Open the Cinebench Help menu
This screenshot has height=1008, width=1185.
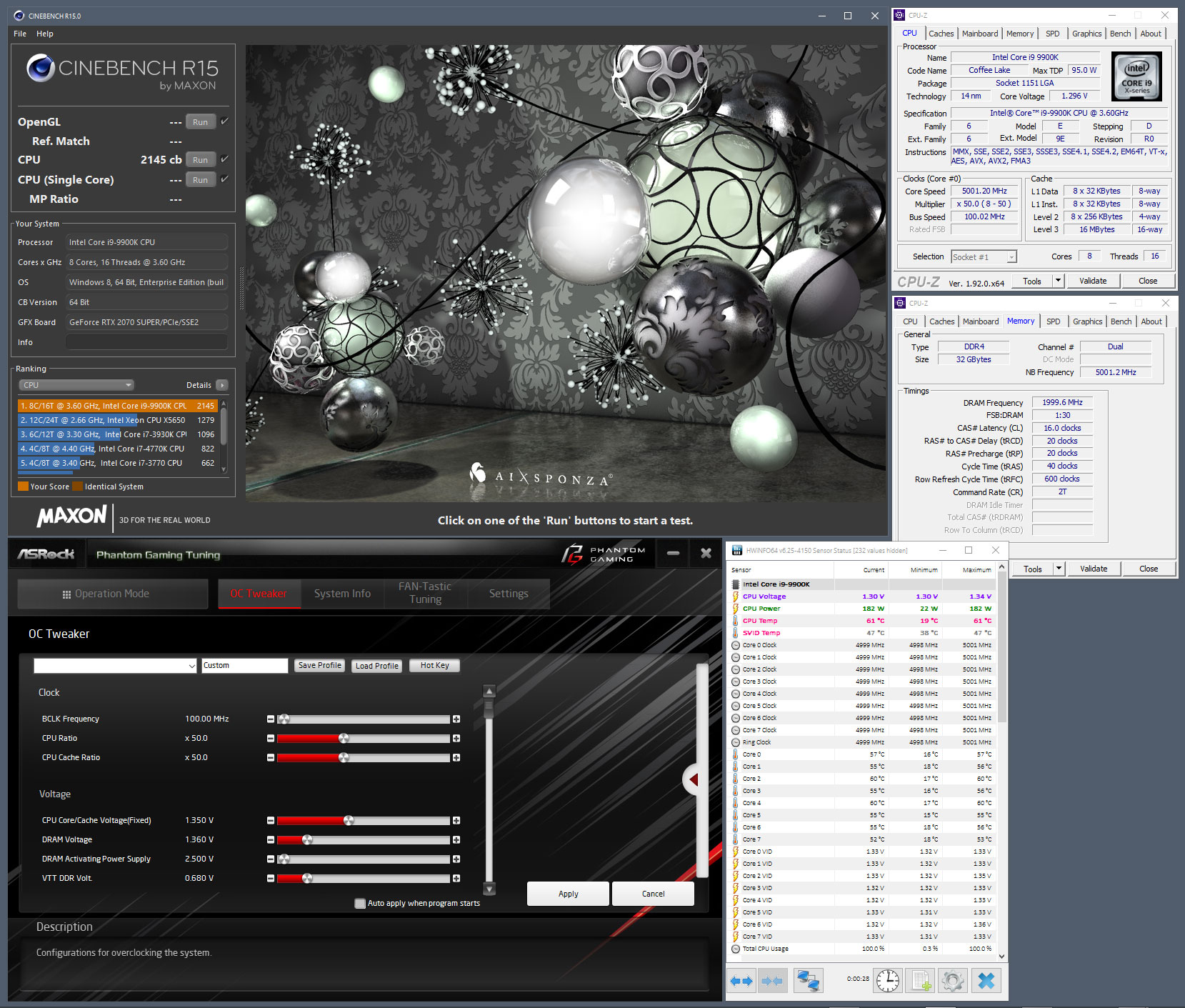(x=45, y=34)
